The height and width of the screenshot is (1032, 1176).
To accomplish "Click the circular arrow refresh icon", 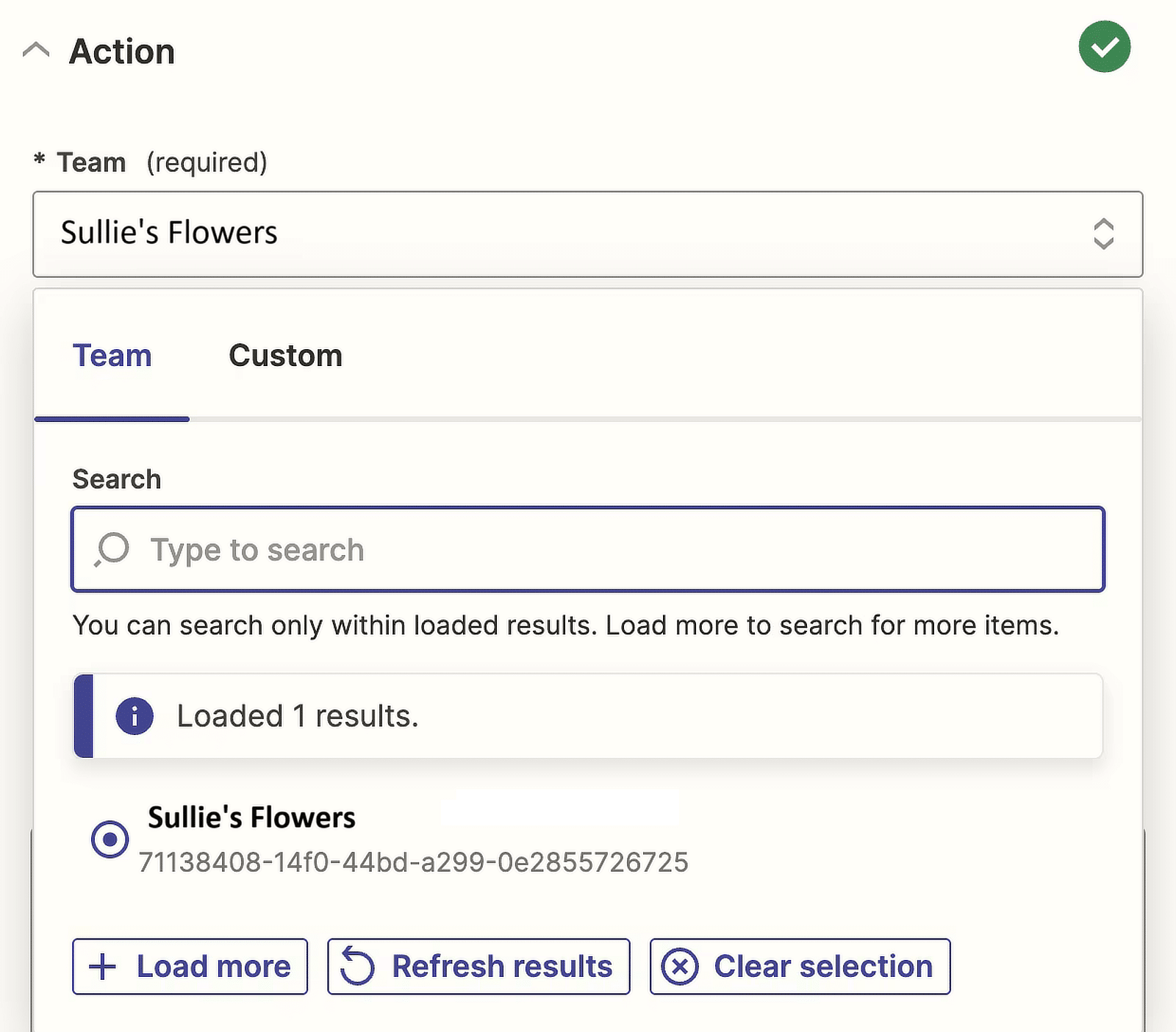I will tap(357, 967).
